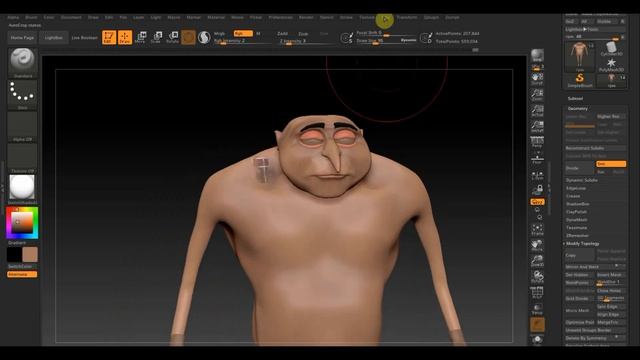The height and width of the screenshot is (360, 640).
Task: Open the Preferences menu
Action: (281, 18)
